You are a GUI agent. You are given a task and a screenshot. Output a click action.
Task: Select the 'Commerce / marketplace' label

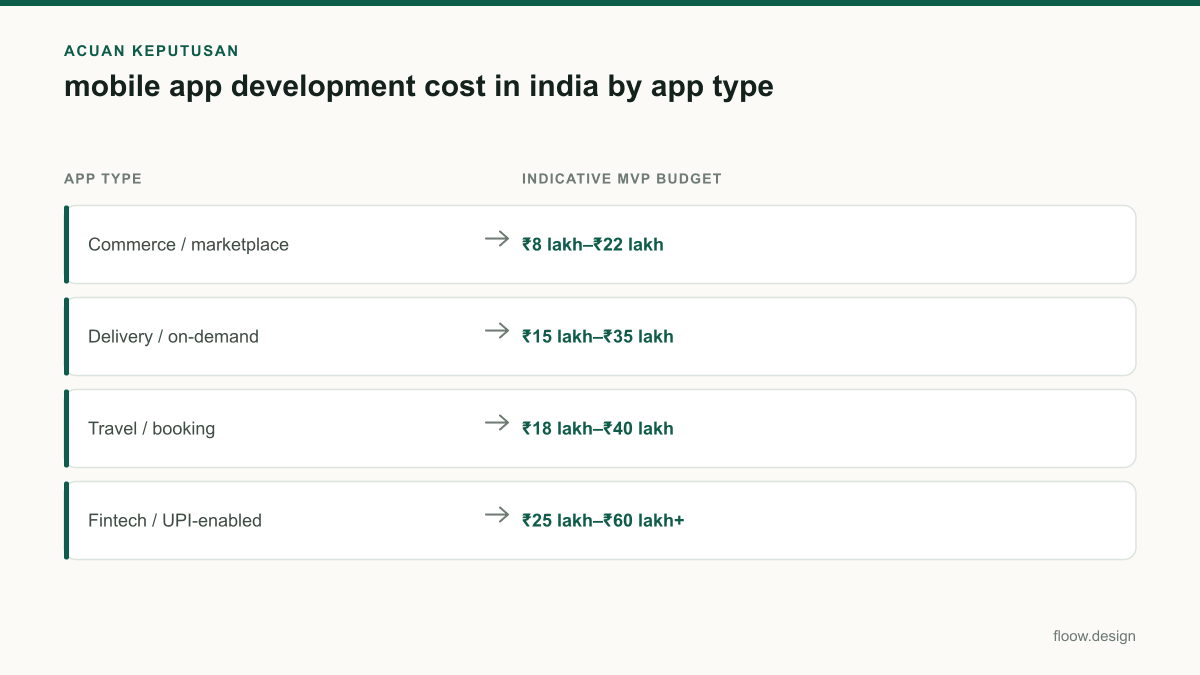[x=188, y=245]
